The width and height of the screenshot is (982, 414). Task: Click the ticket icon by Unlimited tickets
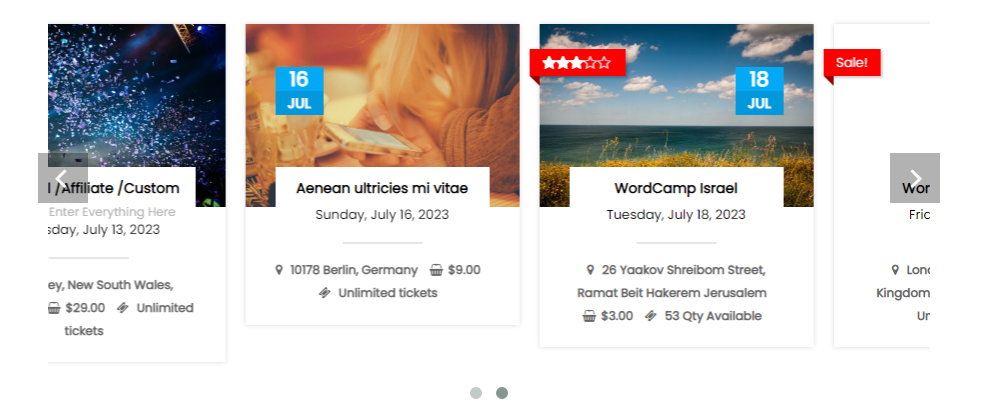click(325, 293)
